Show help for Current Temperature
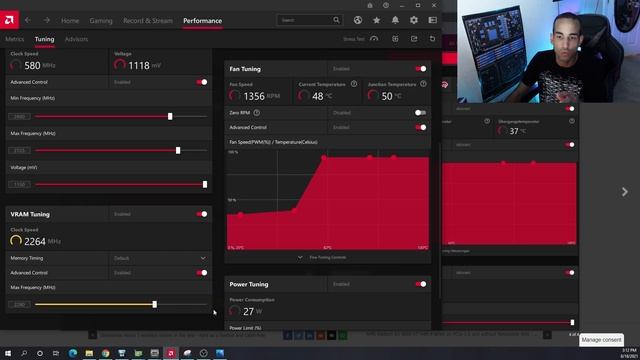The height and width of the screenshot is (360, 640). pyautogui.click(x=354, y=84)
